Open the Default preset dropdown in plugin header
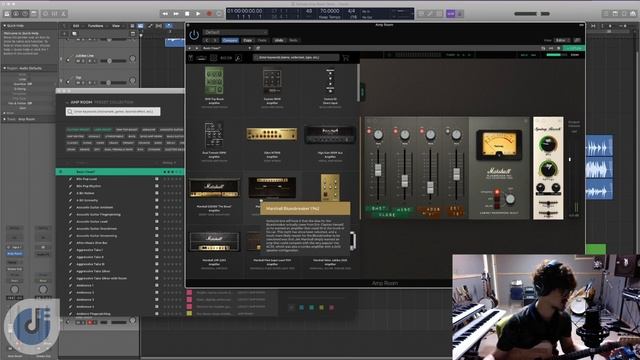This screenshot has width=640, height=360. pyautogui.click(x=236, y=32)
